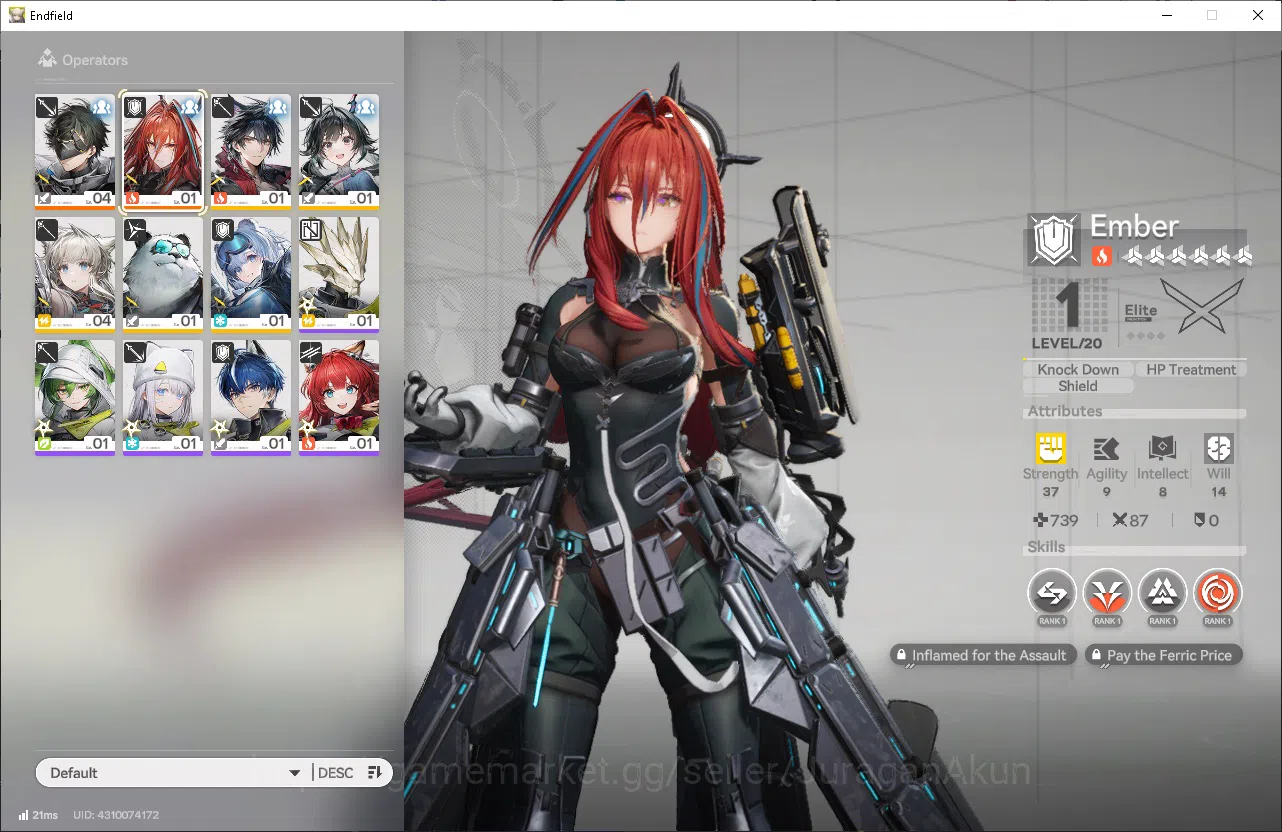The width and height of the screenshot is (1282, 832).
Task: Click Ember's shield class emblem
Action: (1054, 240)
